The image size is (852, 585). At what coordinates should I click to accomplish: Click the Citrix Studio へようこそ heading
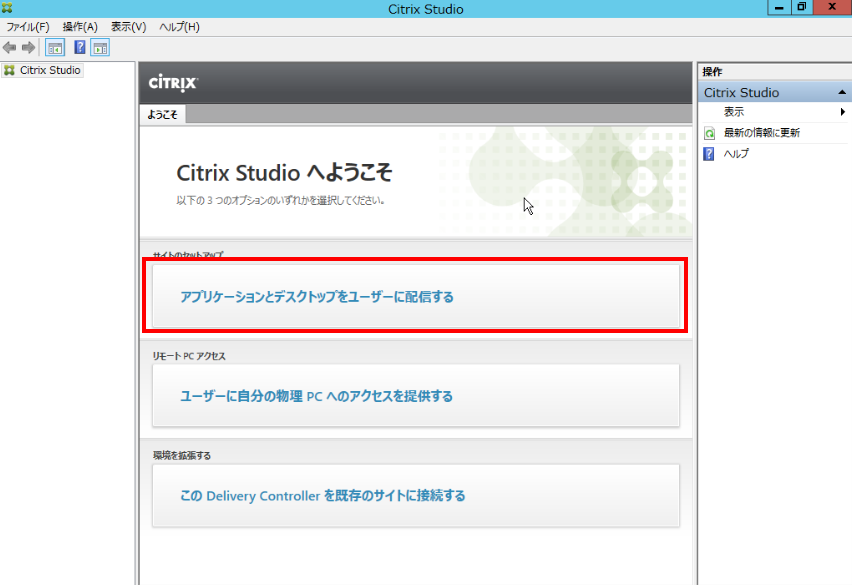click(x=284, y=173)
